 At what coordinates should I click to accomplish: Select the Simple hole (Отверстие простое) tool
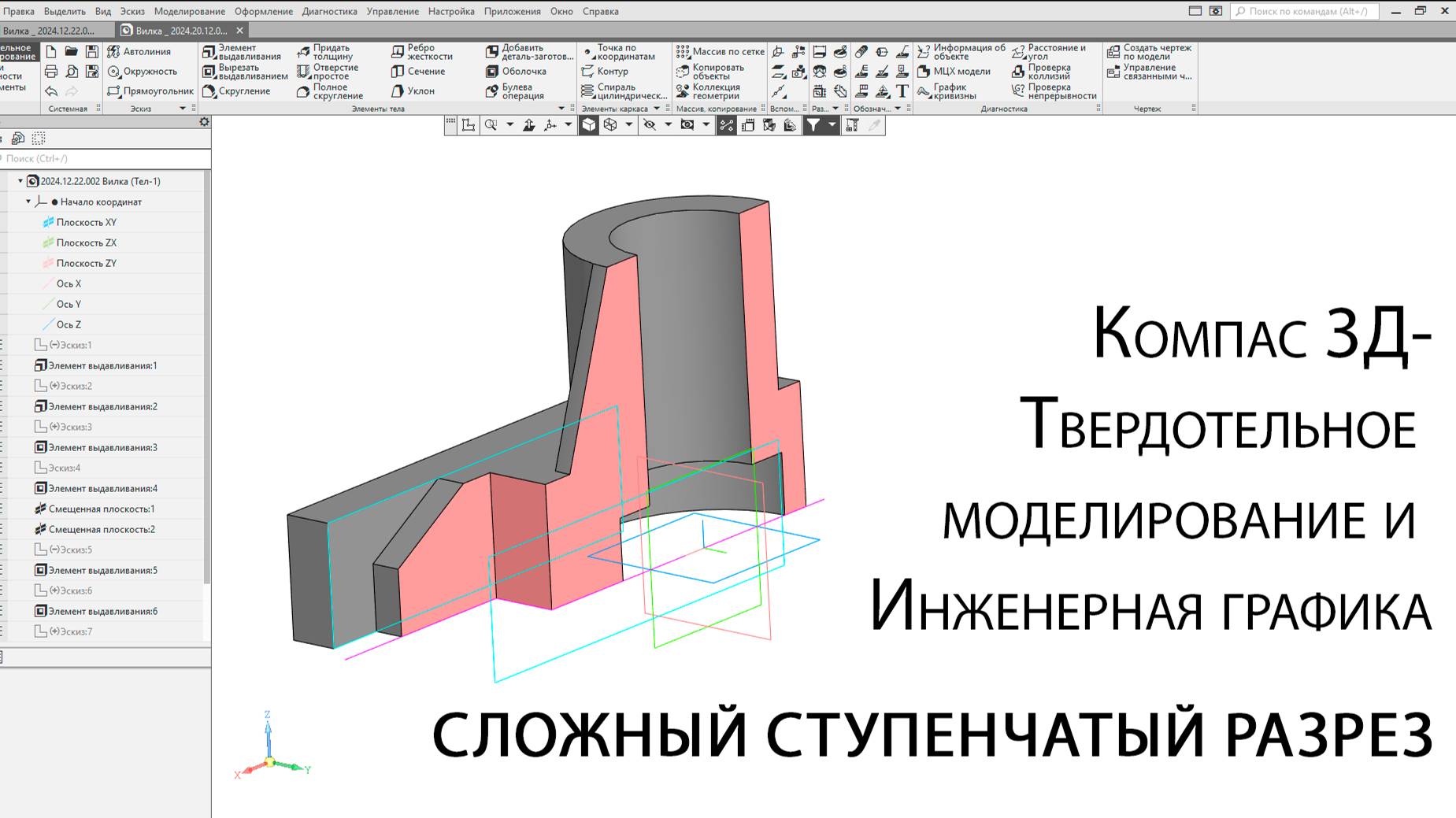click(x=328, y=72)
